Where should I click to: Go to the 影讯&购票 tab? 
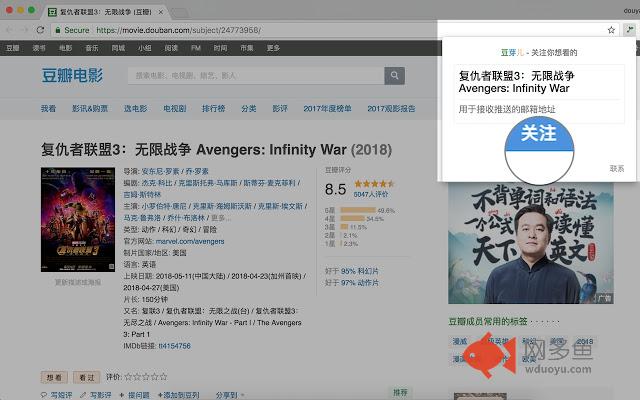pyautogui.click(x=90, y=109)
